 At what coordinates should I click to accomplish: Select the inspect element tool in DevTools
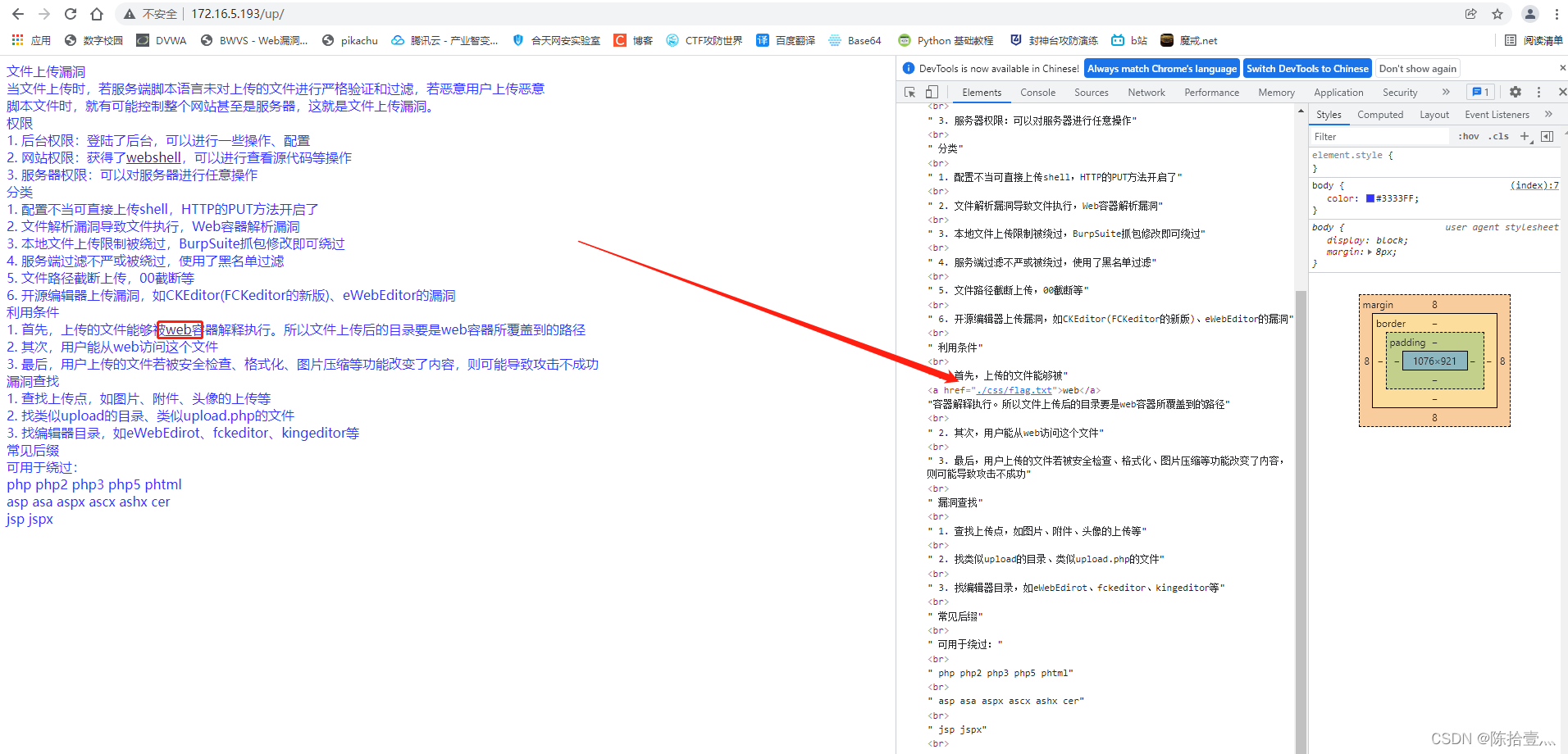909,92
